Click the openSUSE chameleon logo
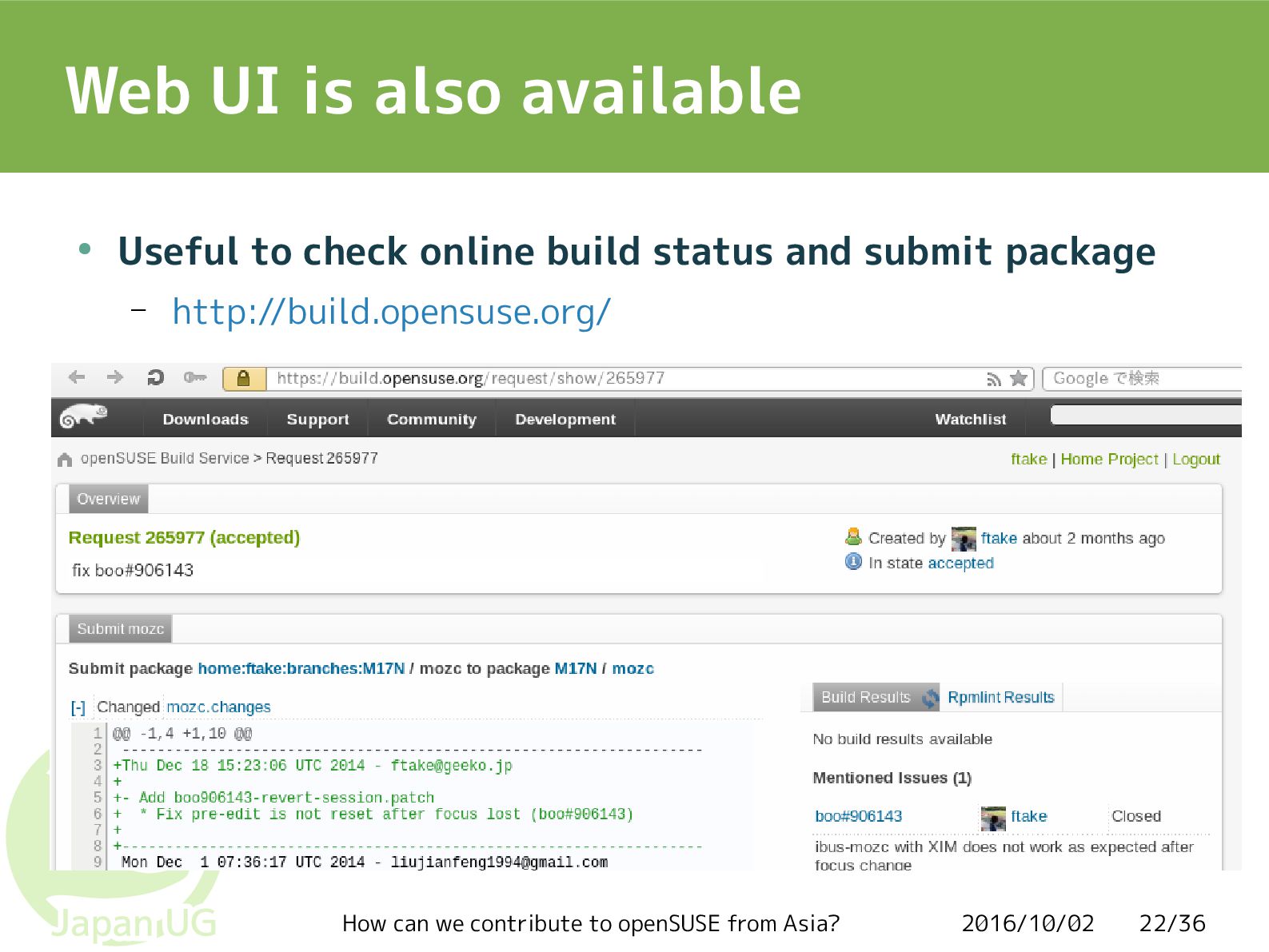 [84, 416]
